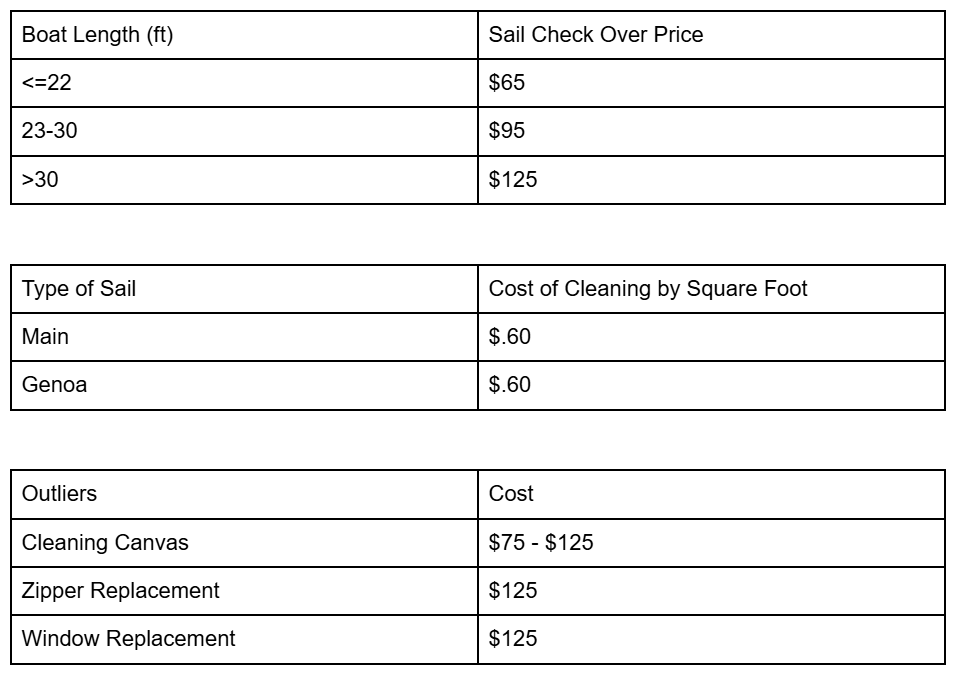The height and width of the screenshot is (679, 961).
Task: Click the >30 boat length cell
Action: pos(244,180)
